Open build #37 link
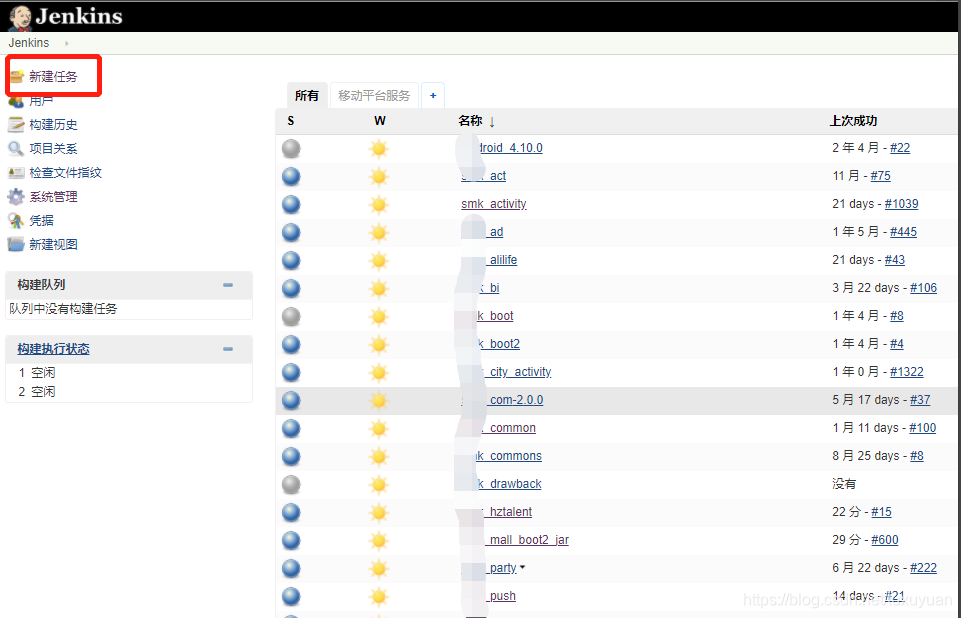The width and height of the screenshot is (961, 618). pos(920,400)
